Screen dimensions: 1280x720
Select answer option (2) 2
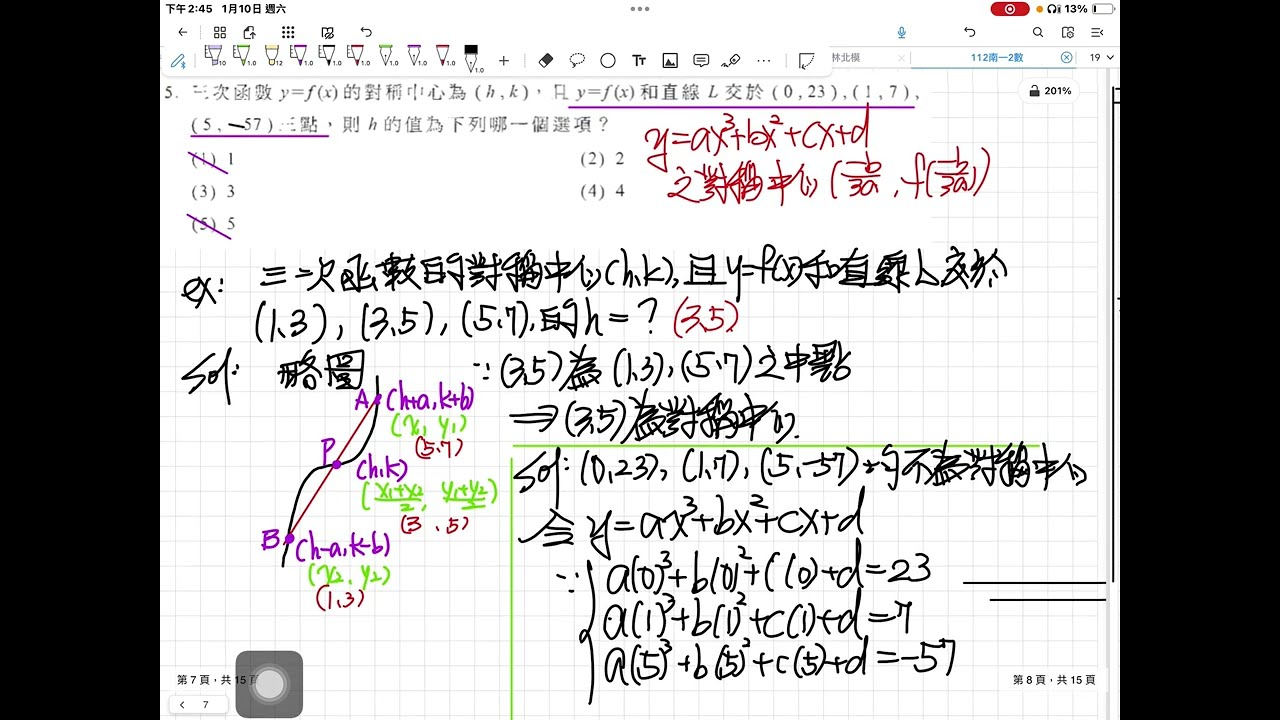(x=602, y=158)
